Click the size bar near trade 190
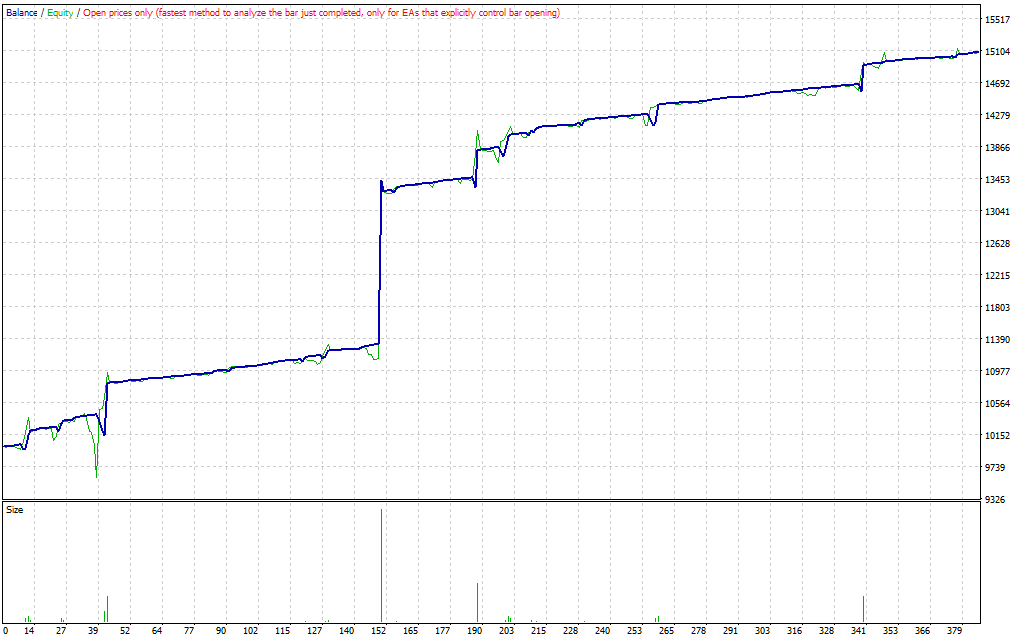The height and width of the screenshot is (640, 1024). coord(478,602)
